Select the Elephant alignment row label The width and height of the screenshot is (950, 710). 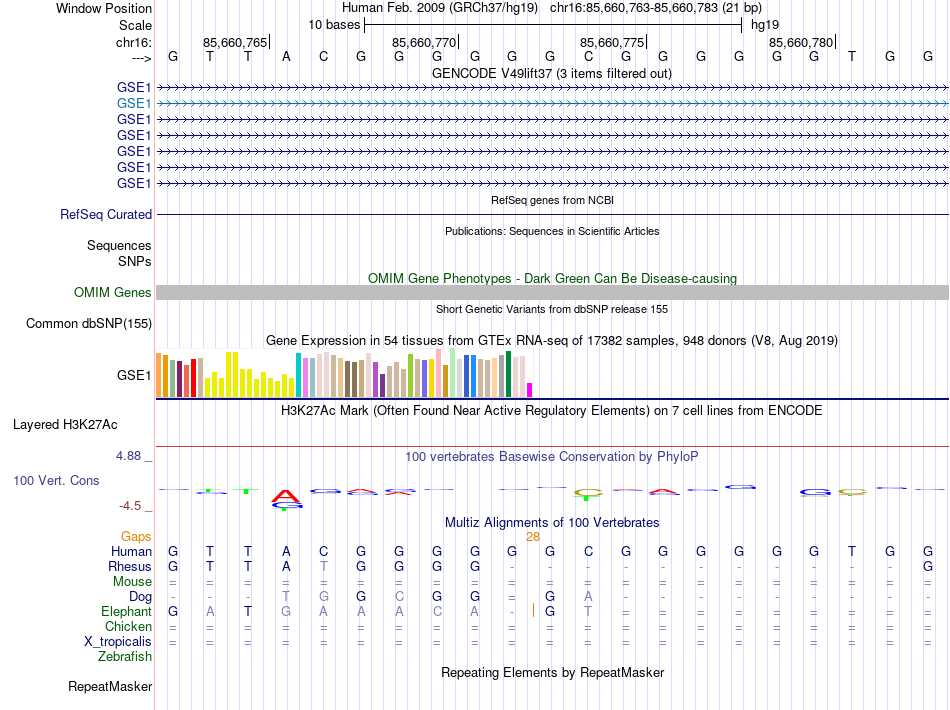click(x=126, y=611)
